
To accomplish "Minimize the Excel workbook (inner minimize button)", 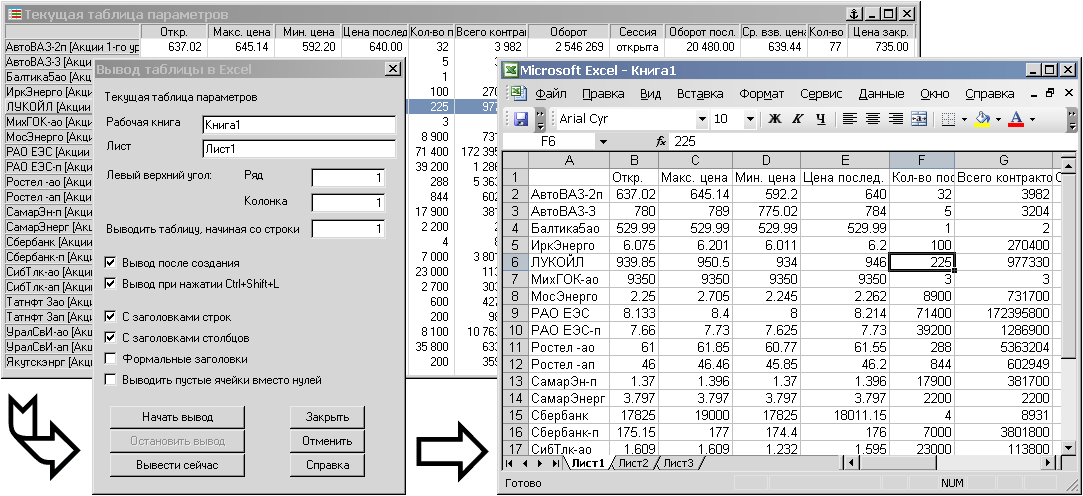I will [1033, 93].
